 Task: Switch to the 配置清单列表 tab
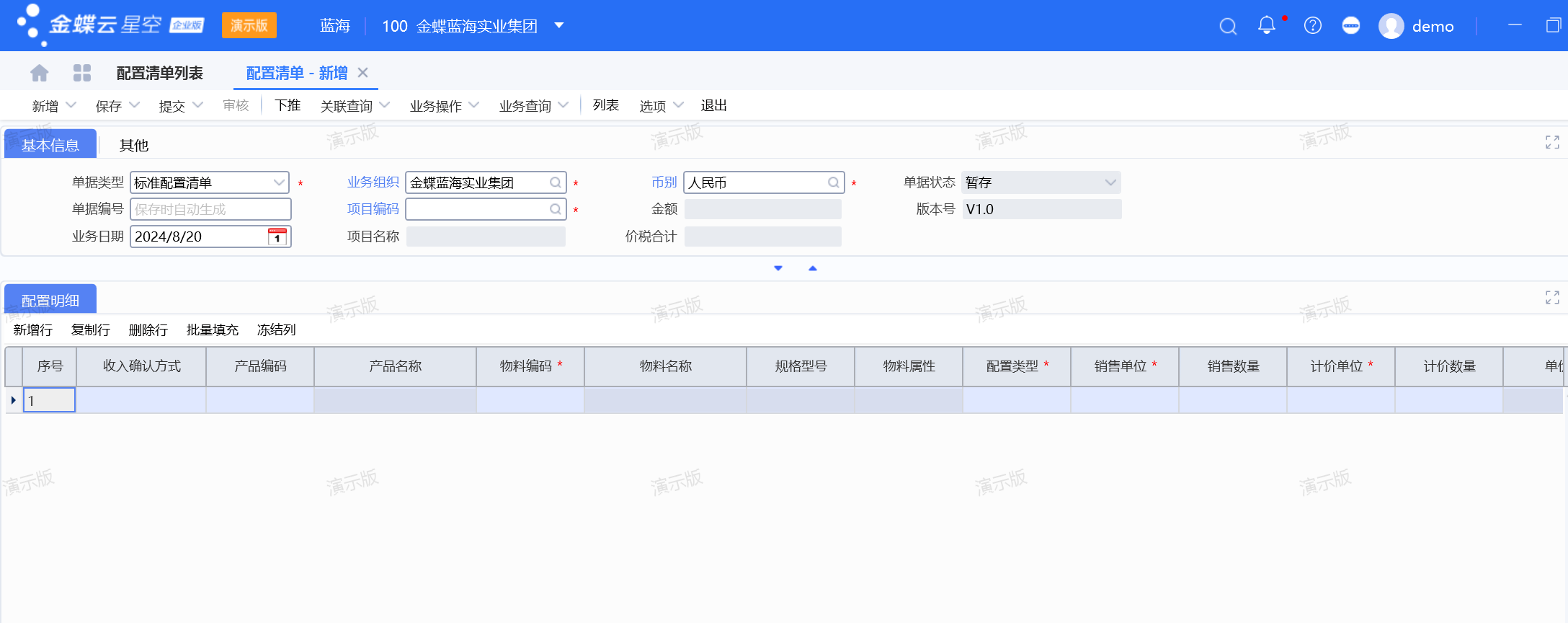click(160, 73)
